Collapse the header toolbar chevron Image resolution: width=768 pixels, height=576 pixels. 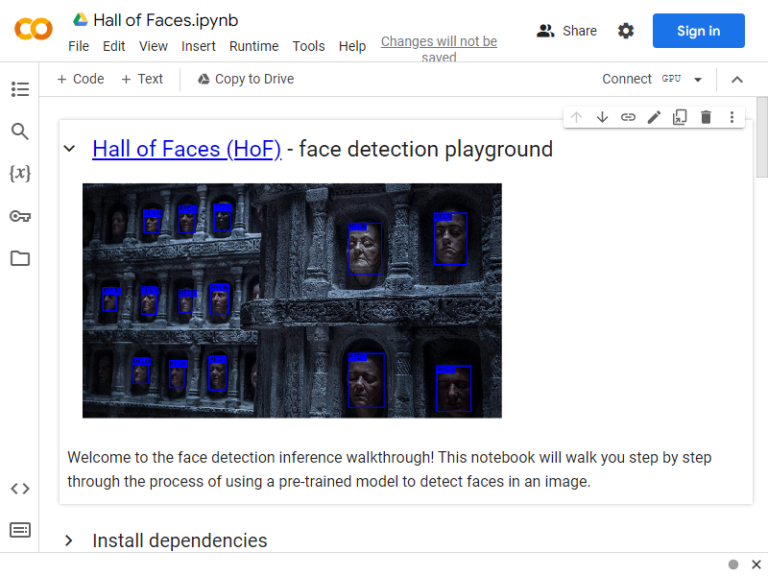pos(737,79)
